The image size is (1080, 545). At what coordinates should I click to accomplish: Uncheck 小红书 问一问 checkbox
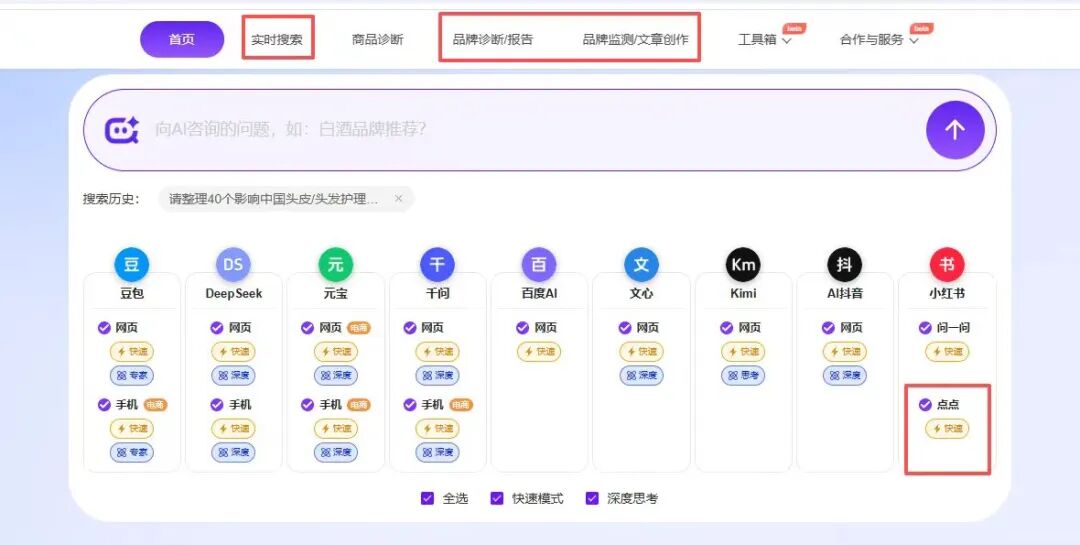[x=925, y=328]
